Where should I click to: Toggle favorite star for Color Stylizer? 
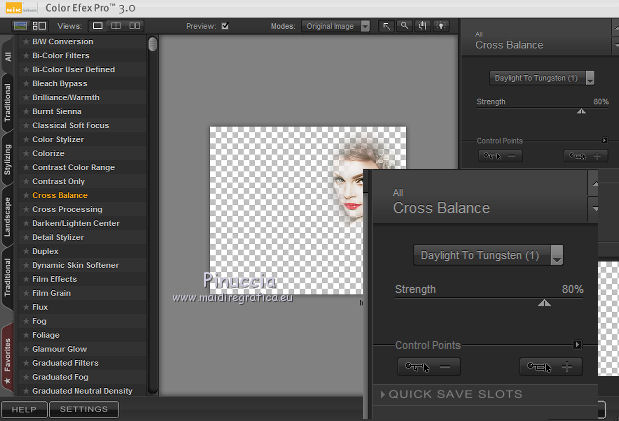click(26, 140)
